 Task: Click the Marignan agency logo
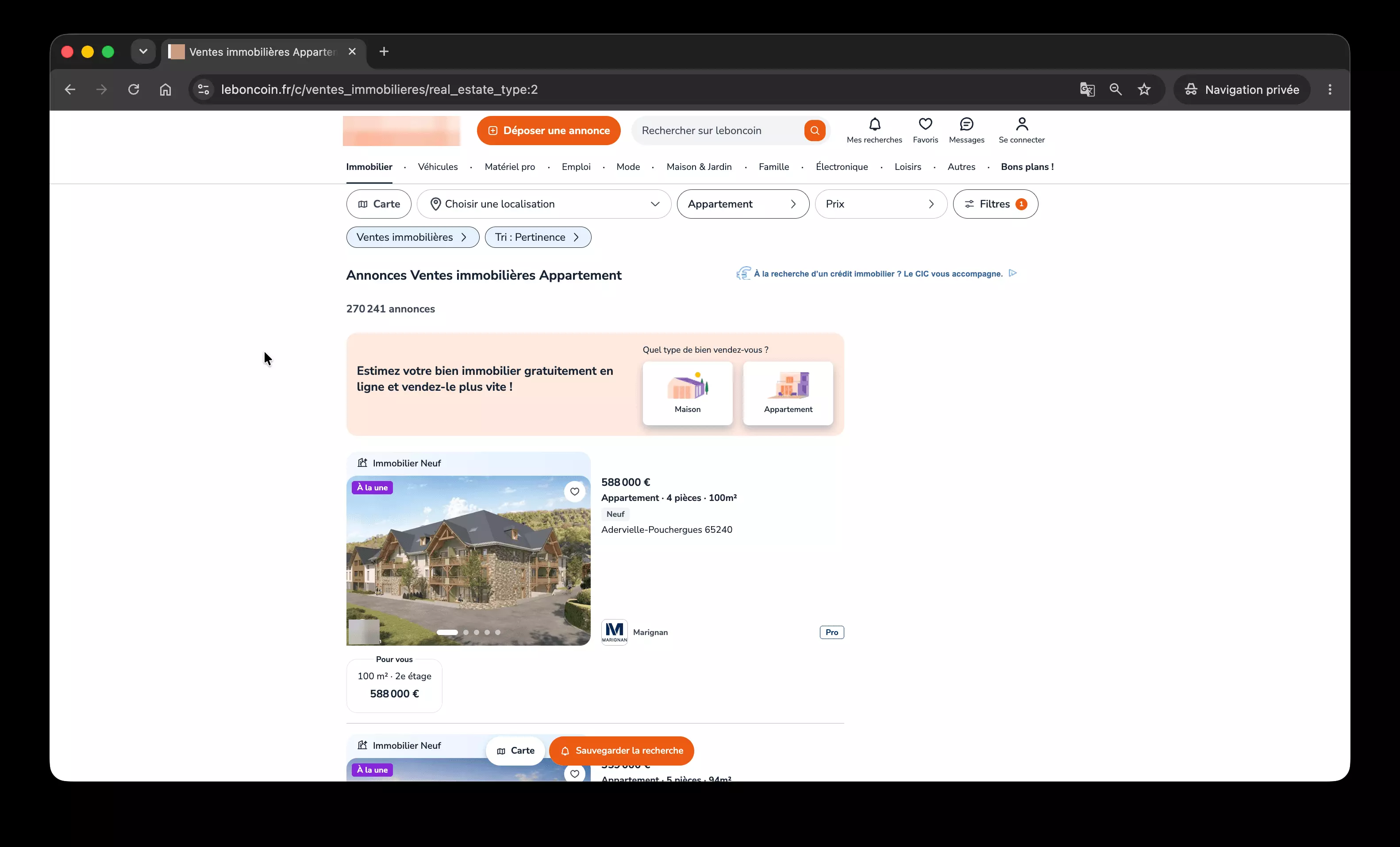click(614, 632)
